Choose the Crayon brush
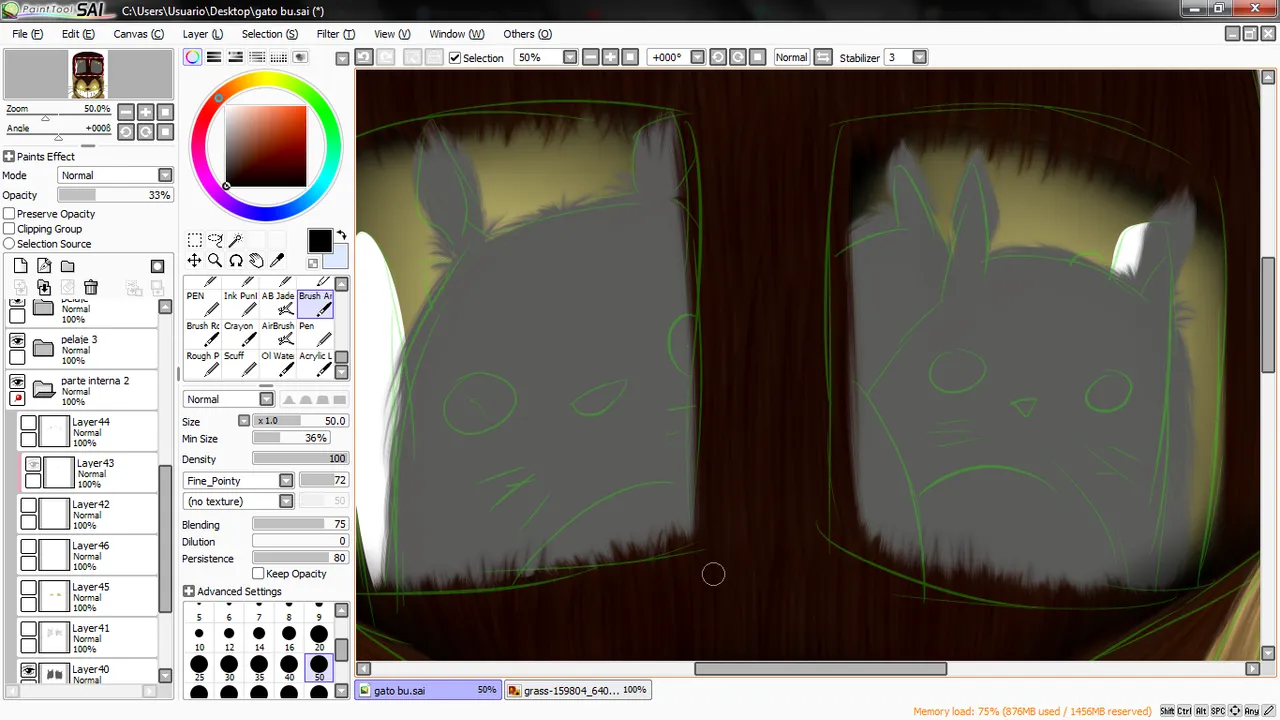The height and width of the screenshot is (720, 1280). point(241,333)
